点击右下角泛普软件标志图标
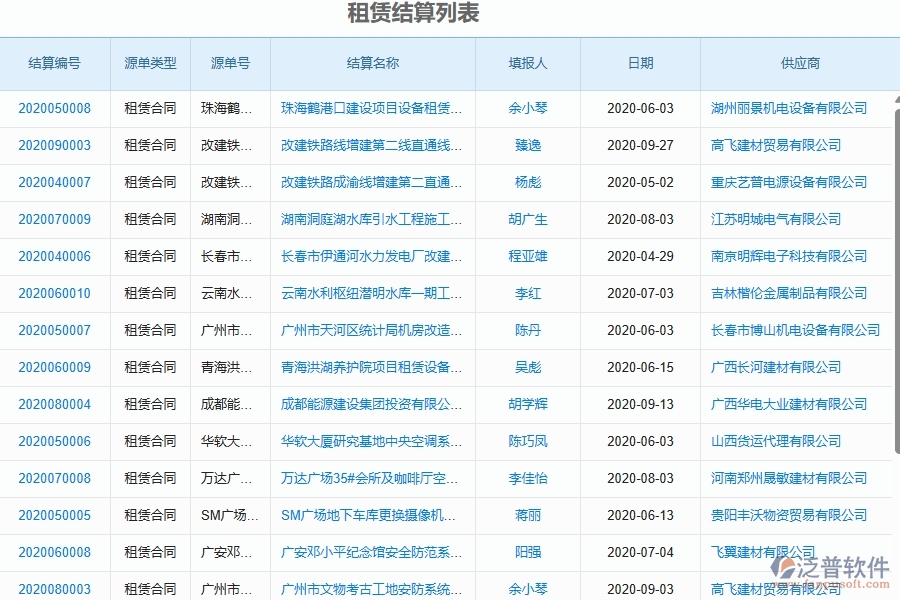The height and width of the screenshot is (600, 900). (786, 567)
